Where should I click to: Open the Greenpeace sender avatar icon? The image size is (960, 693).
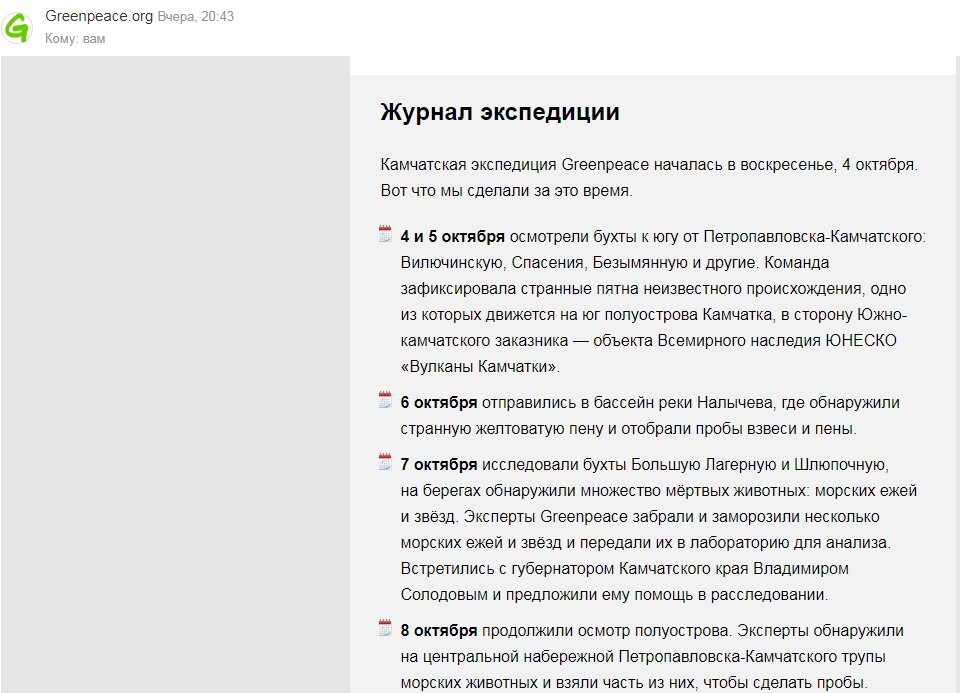(x=17, y=28)
